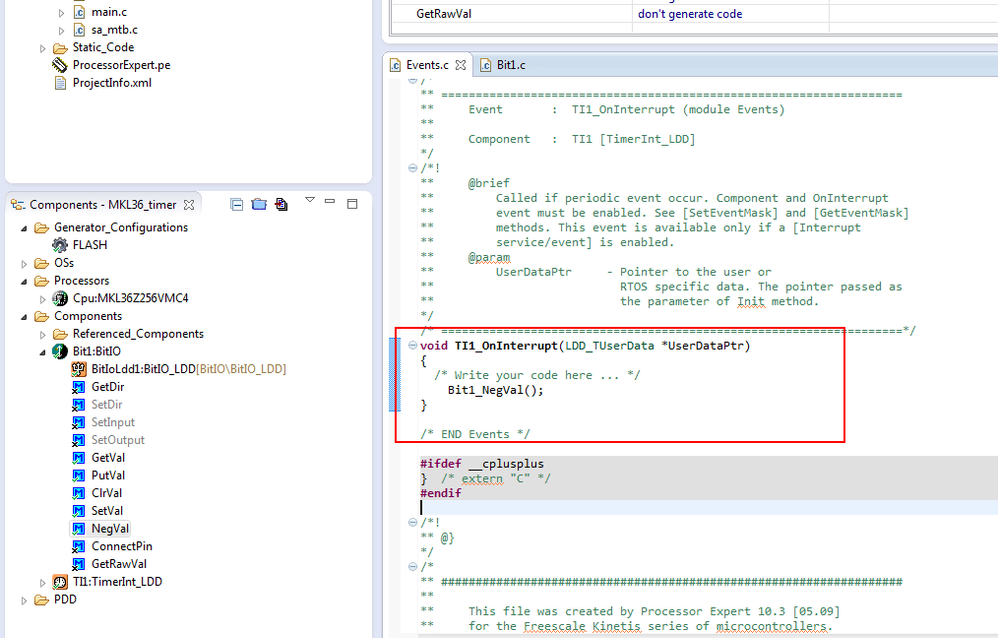The image size is (998, 638).
Task: Click the GetVal method icon
Action: click(x=78, y=458)
